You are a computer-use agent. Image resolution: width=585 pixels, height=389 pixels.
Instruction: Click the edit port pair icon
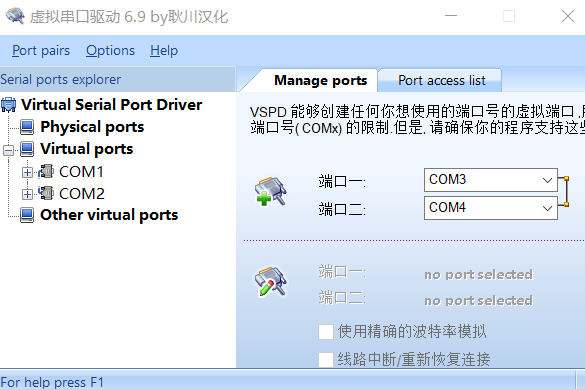click(270, 282)
